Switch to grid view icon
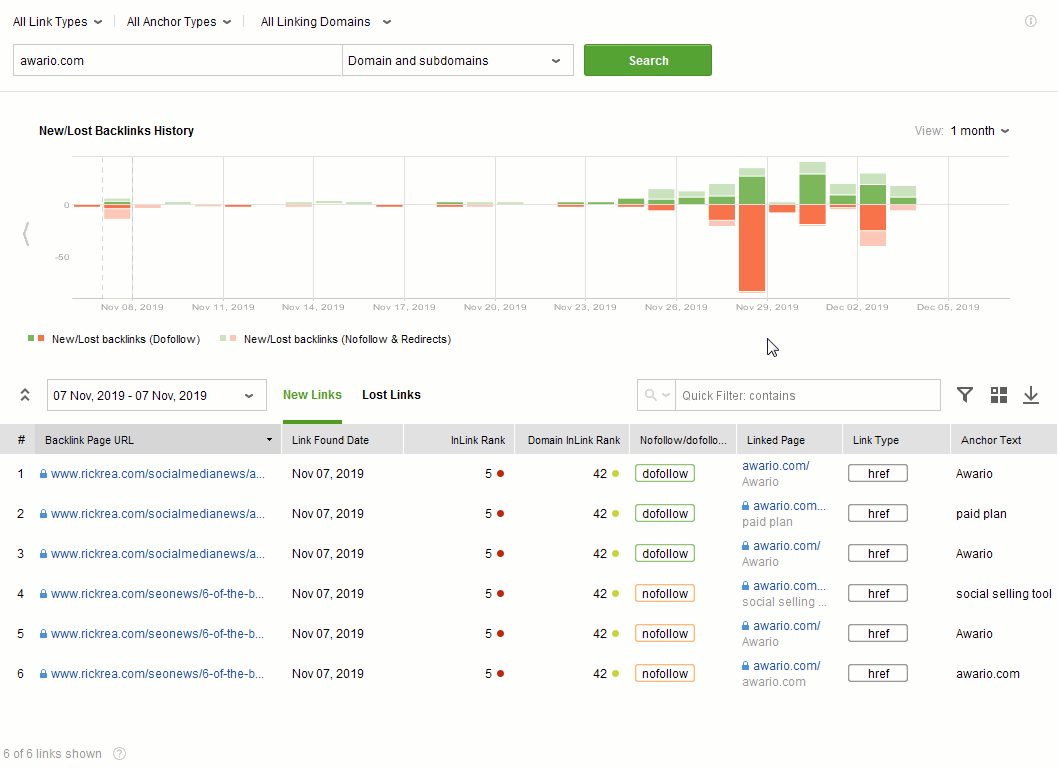Screen dimensions: 1058x768 999,395
